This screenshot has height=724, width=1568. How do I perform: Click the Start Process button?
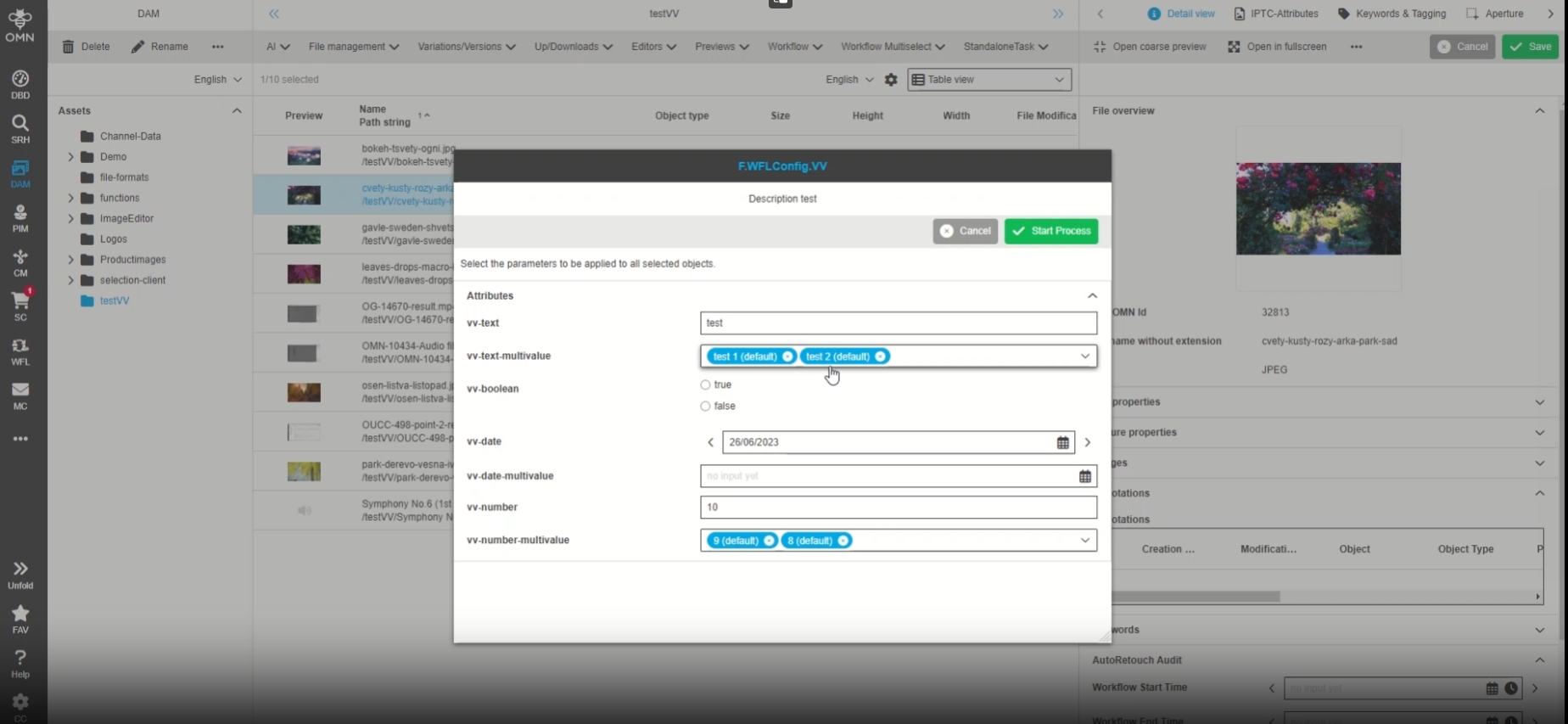[x=1051, y=231]
